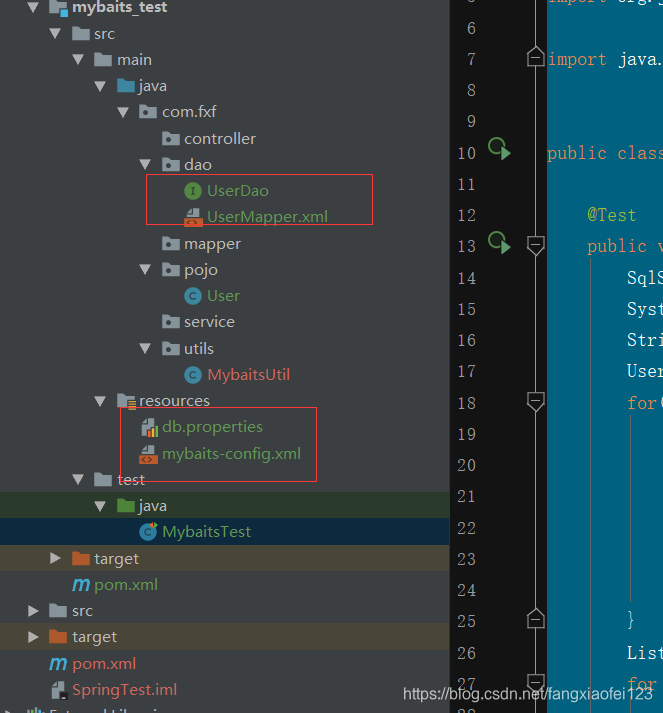Select SpringTest.iml file
Viewport: 663px width, 713px height.
pos(125,690)
